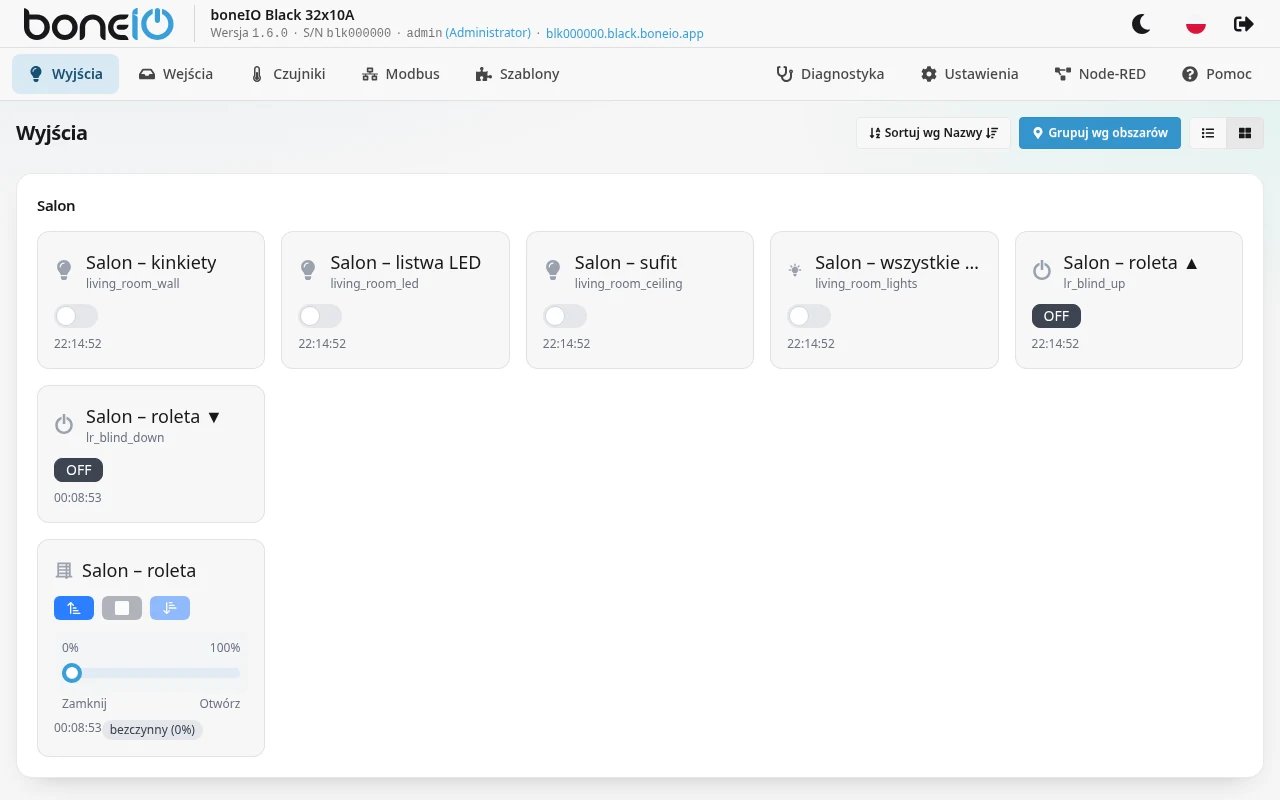Viewport: 1280px width, 800px height.
Task: Open the Czujniki sensors tab
Action: [288, 74]
